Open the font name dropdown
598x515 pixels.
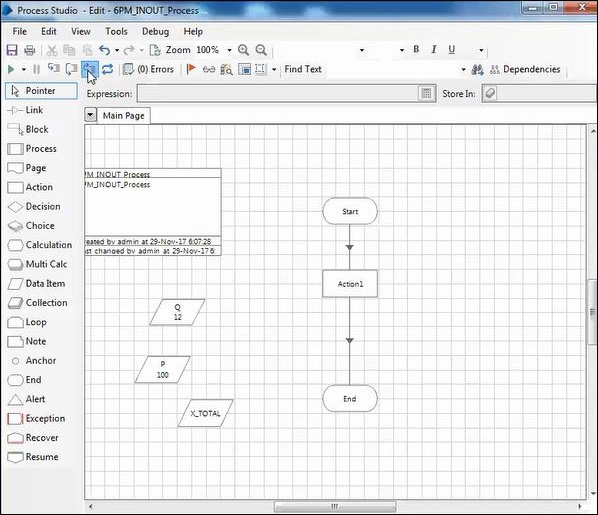coord(362,50)
